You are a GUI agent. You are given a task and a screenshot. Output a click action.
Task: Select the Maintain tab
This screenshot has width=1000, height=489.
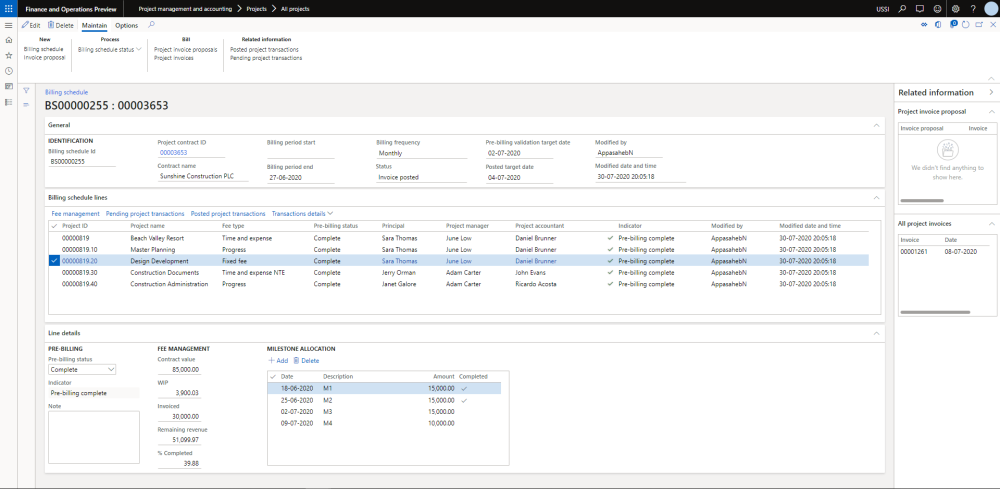tap(94, 25)
